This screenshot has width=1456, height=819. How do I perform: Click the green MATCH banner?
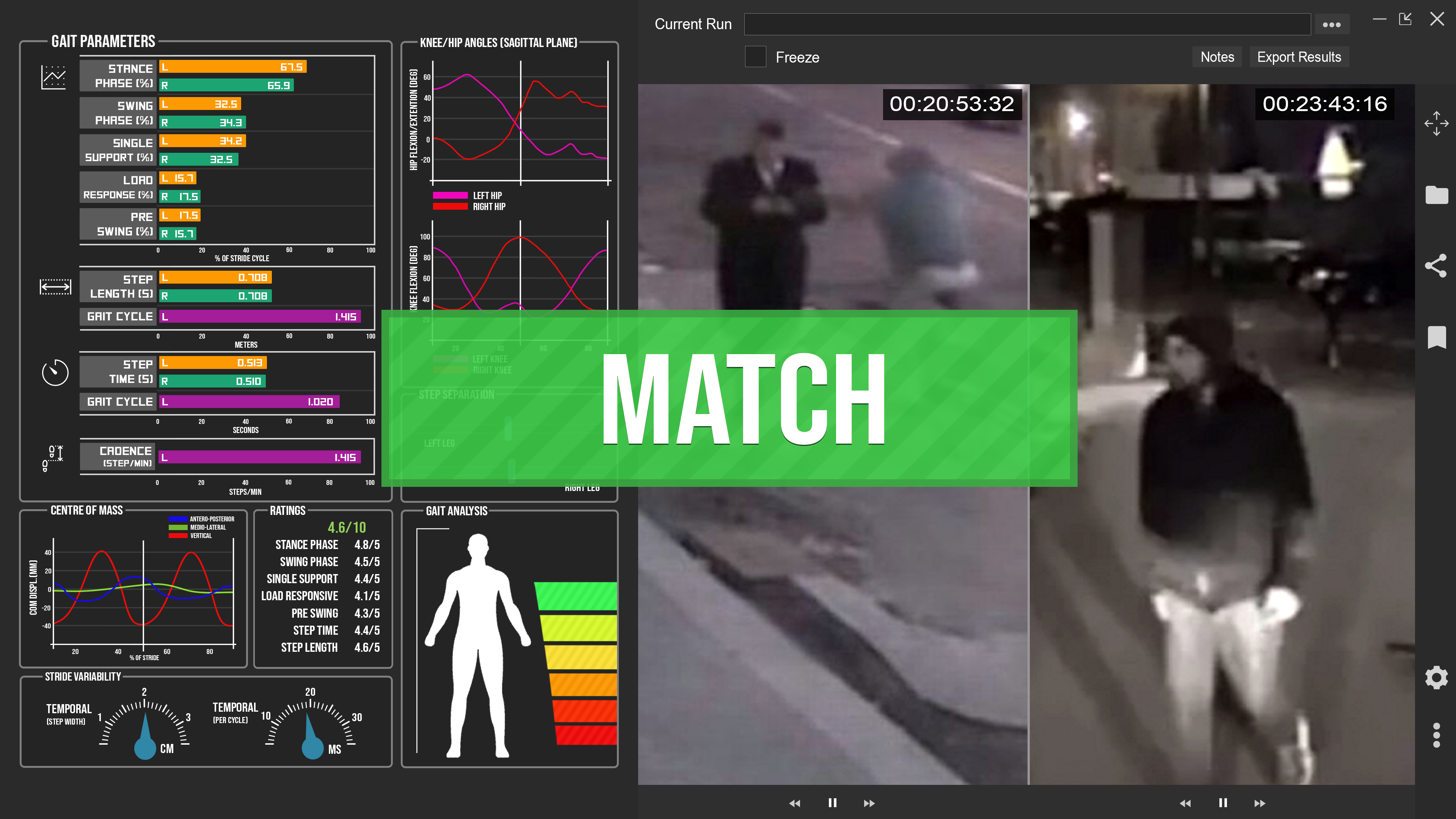click(729, 398)
